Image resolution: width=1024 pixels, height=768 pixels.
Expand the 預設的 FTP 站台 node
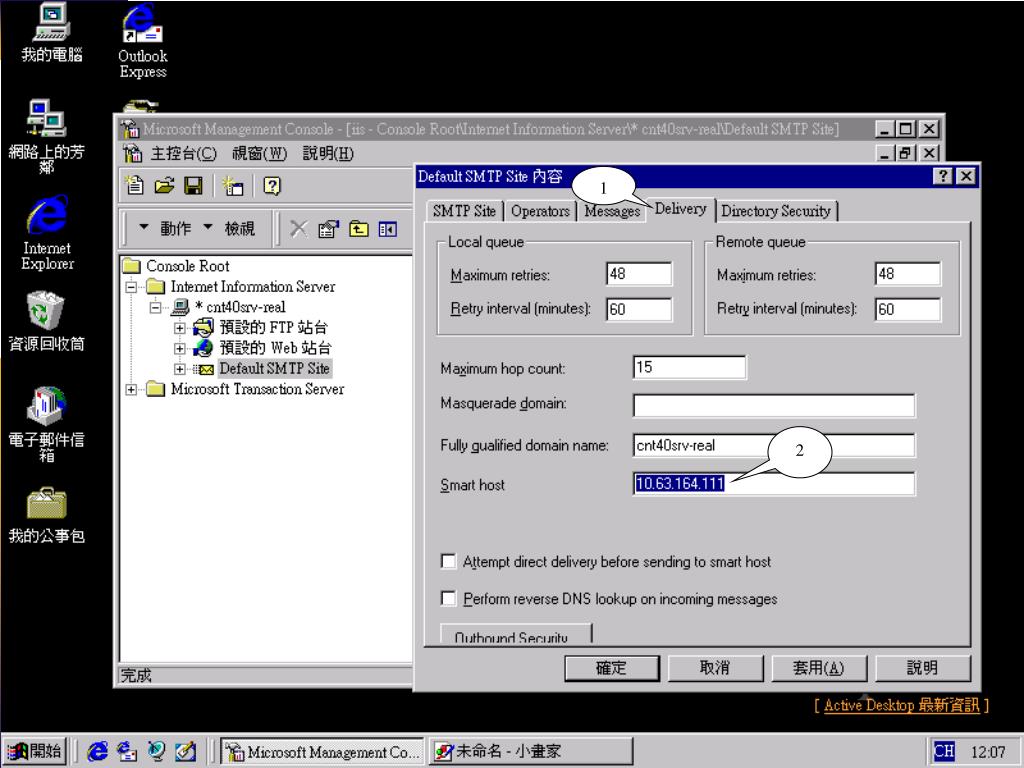tap(180, 328)
